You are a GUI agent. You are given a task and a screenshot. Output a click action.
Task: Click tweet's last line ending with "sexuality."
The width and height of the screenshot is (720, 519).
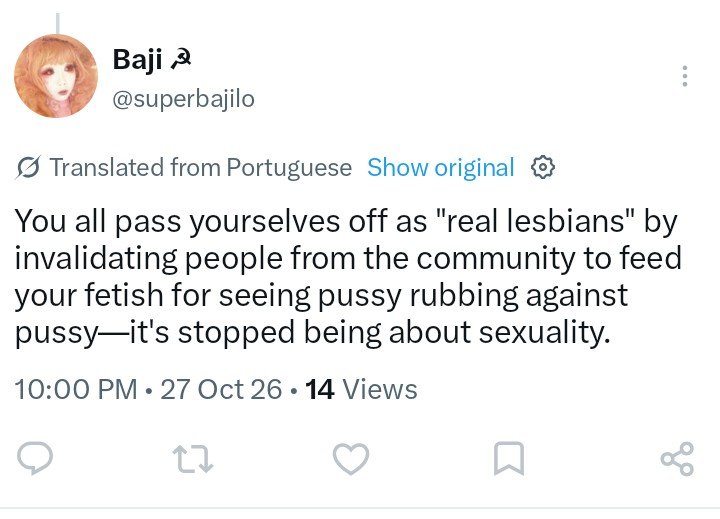point(313,332)
